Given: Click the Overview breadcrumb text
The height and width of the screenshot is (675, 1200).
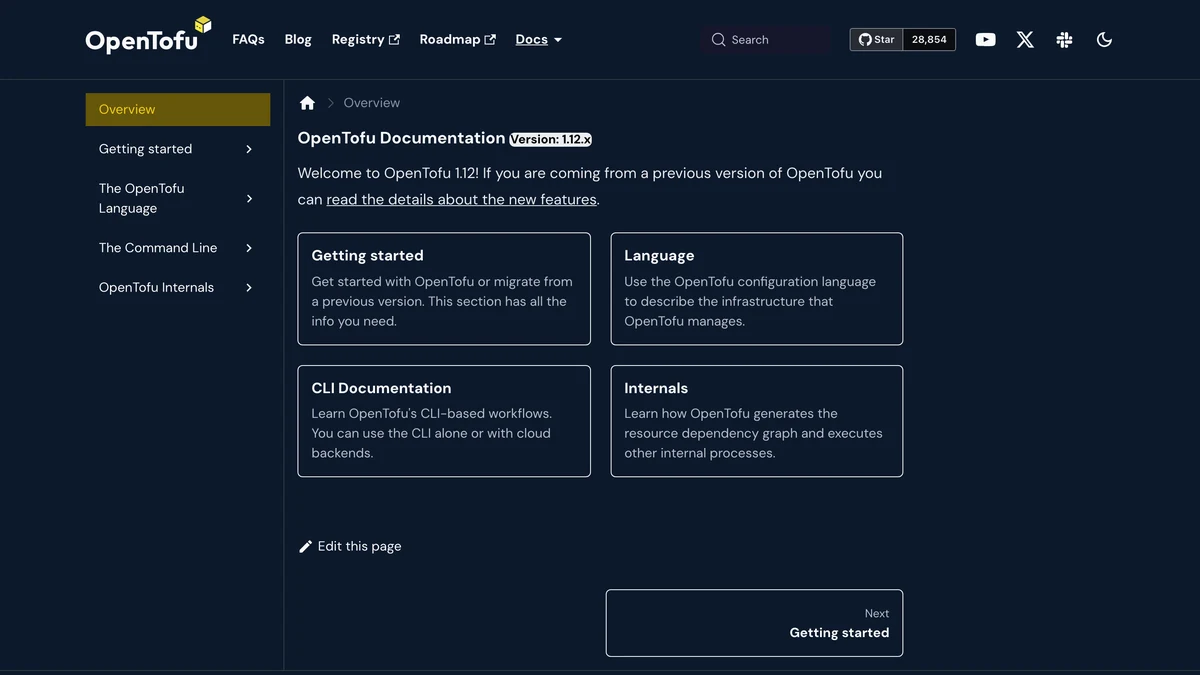Looking at the screenshot, I should pos(372,103).
